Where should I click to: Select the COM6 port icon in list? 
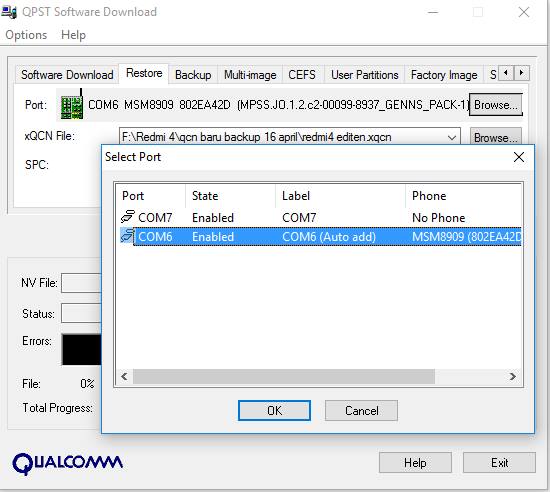click(x=127, y=236)
